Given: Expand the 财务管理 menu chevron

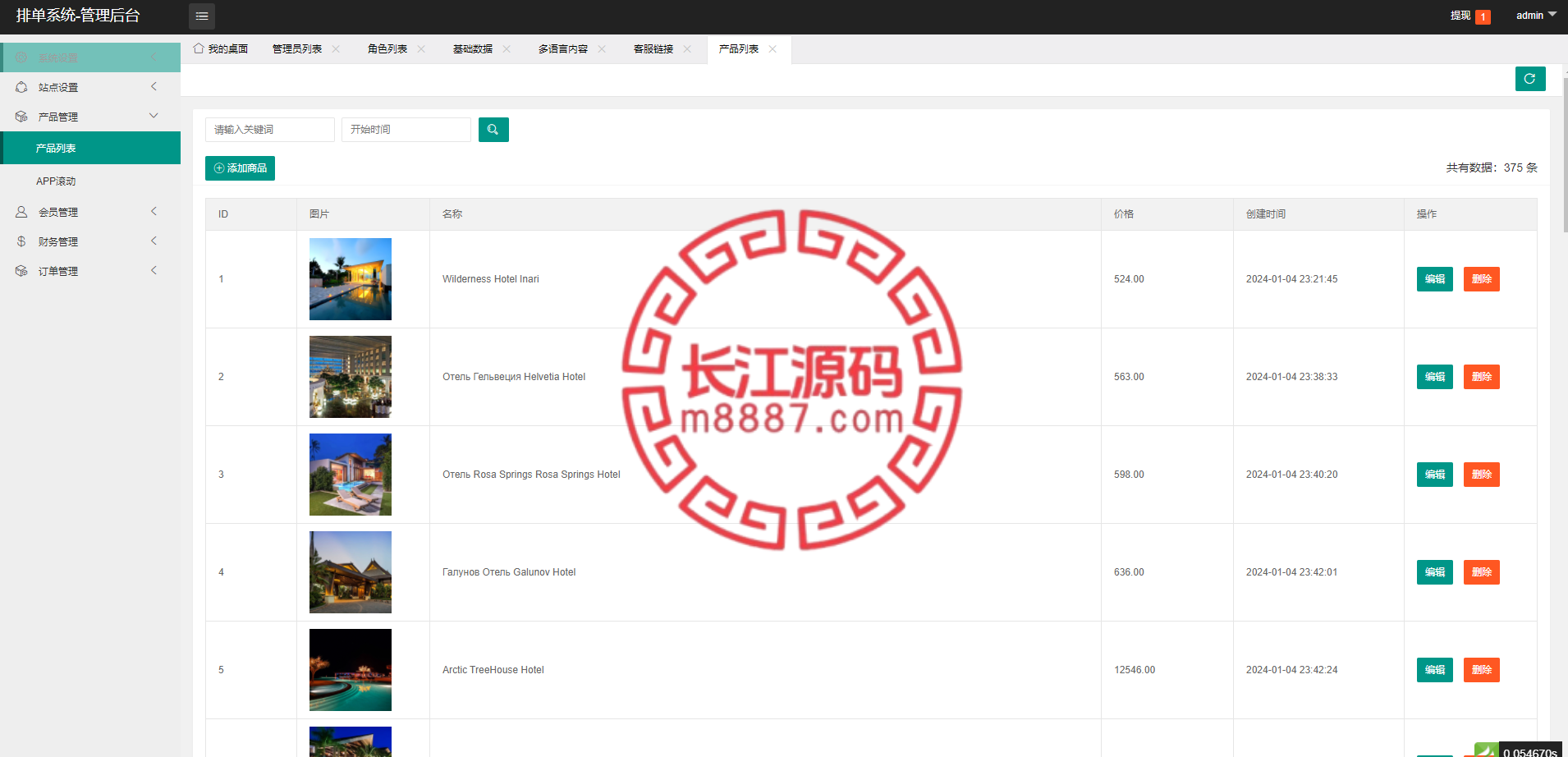Looking at the screenshot, I should pyautogui.click(x=154, y=241).
